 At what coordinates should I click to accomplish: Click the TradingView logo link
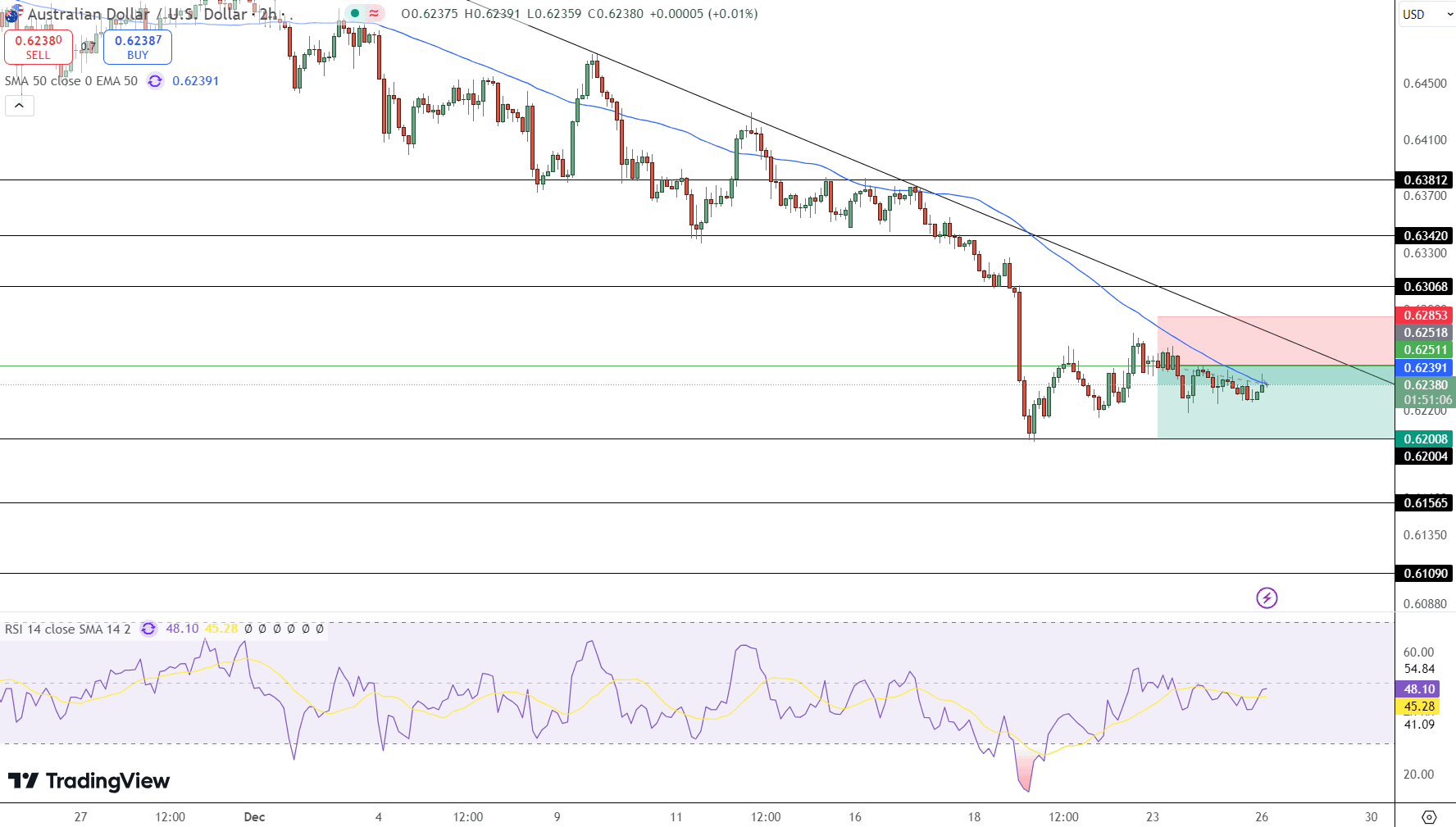(x=89, y=781)
